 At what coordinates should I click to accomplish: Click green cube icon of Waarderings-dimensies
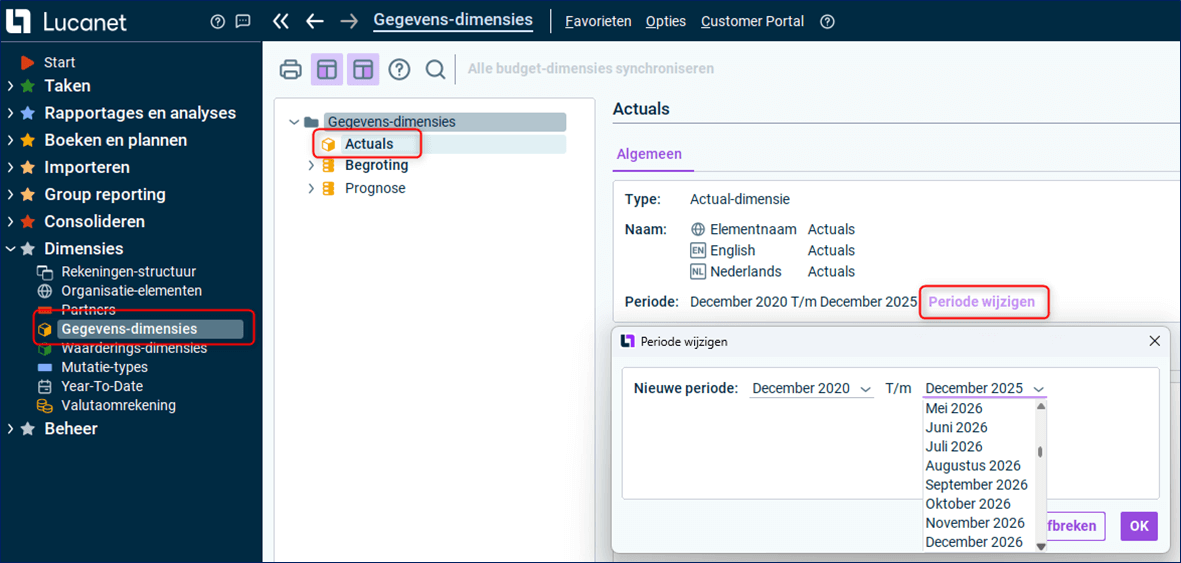[x=45, y=349]
